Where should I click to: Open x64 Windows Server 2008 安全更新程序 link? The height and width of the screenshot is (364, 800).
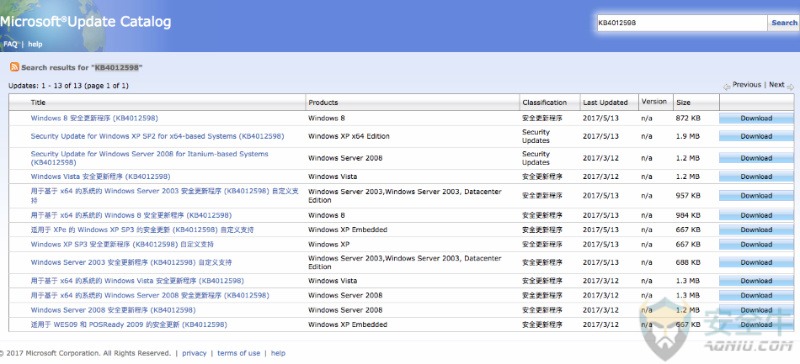150,296
